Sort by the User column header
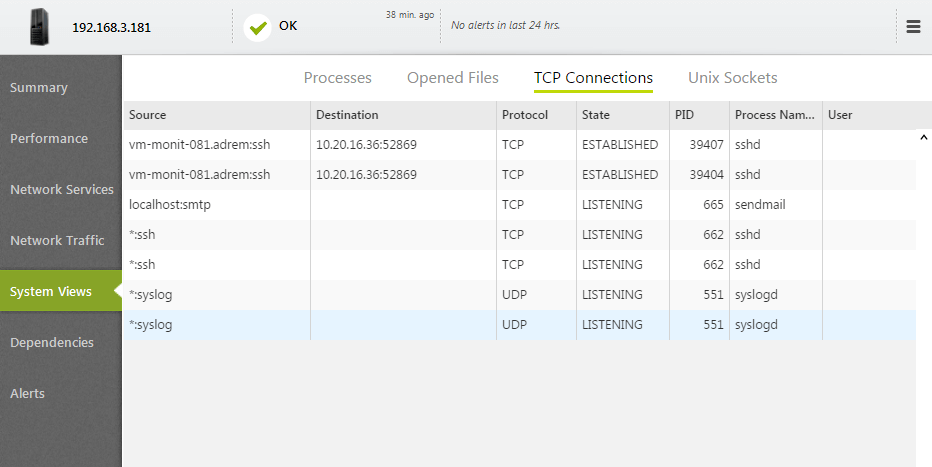Screen dimensions: 932x467 [869, 115]
